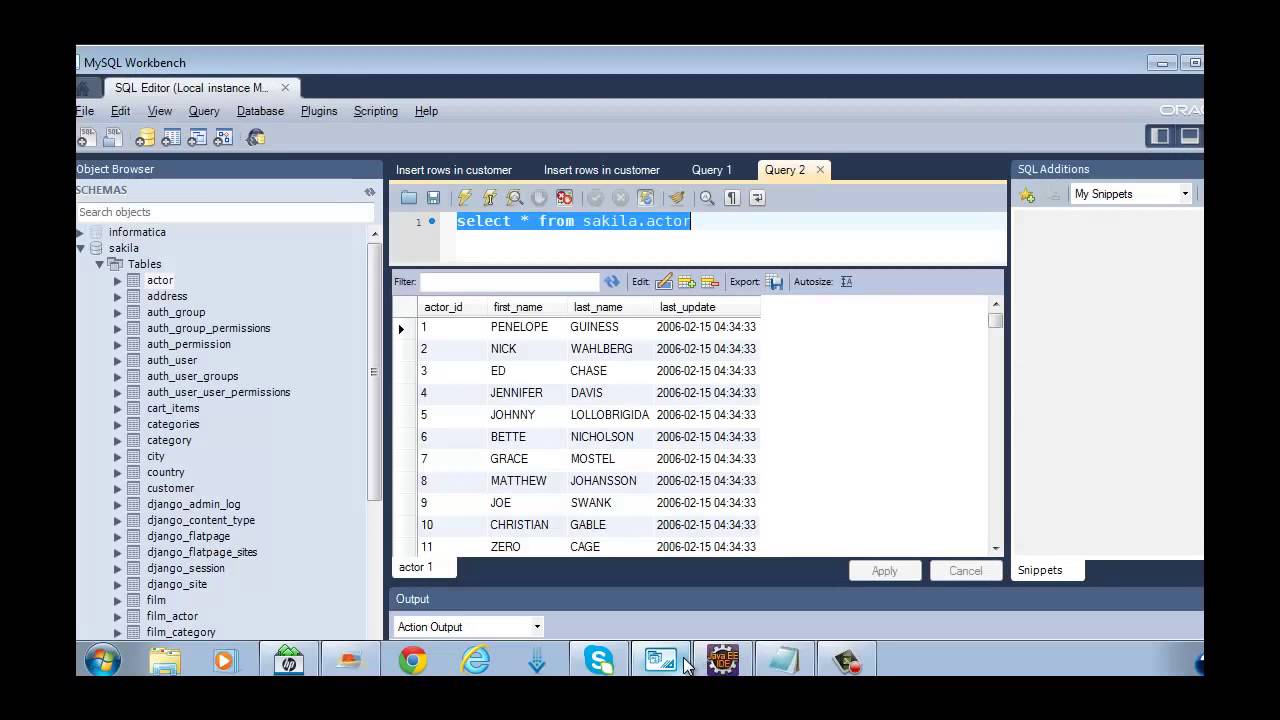Collapse the sakila schema

click(80, 248)
